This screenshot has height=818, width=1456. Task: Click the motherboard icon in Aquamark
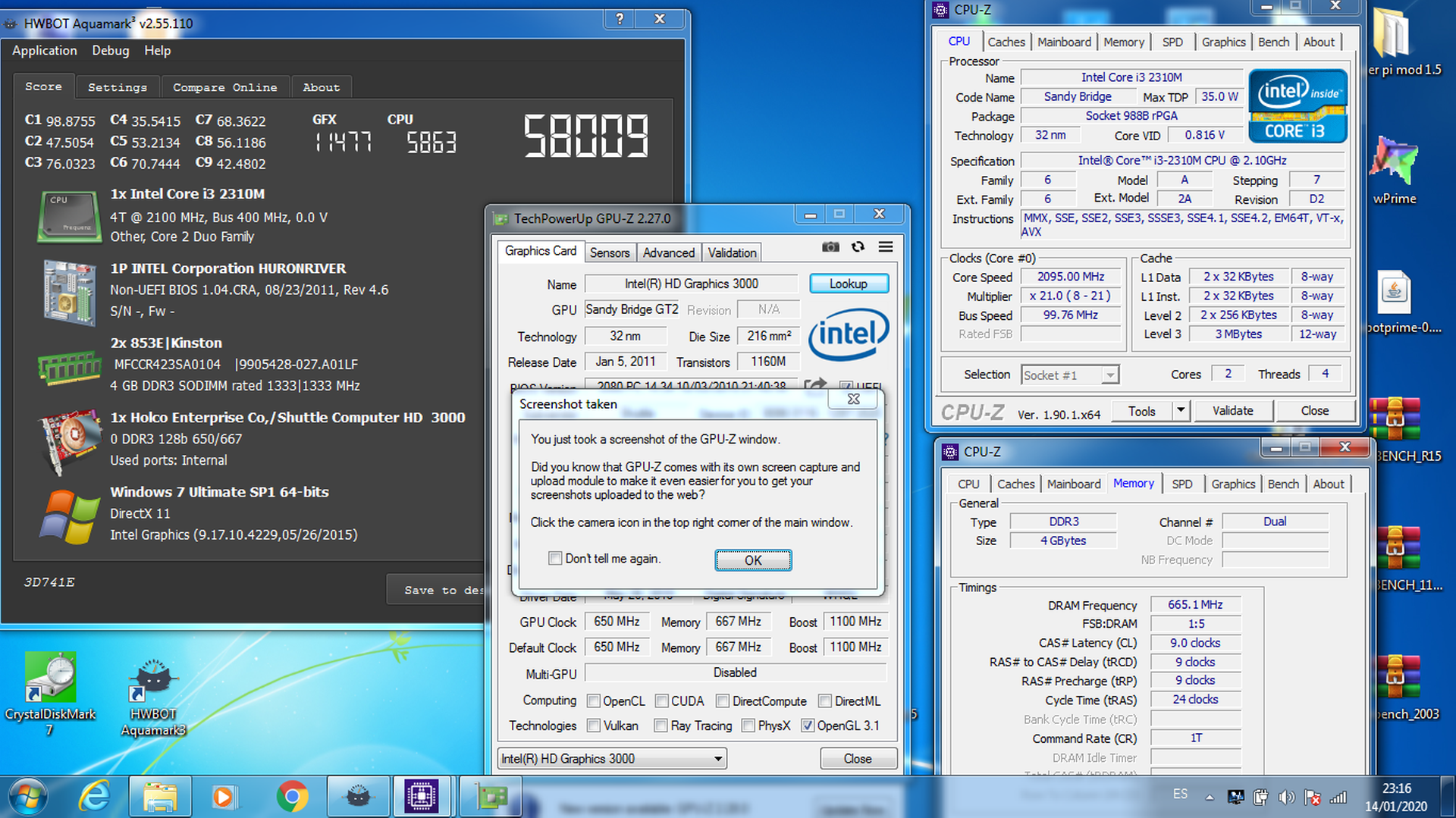[69, 292]
